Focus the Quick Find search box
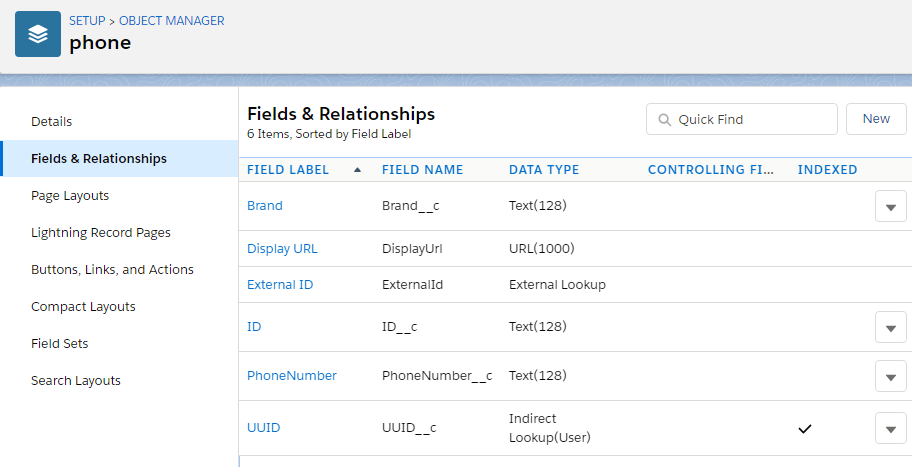 (x=752, y=120)
